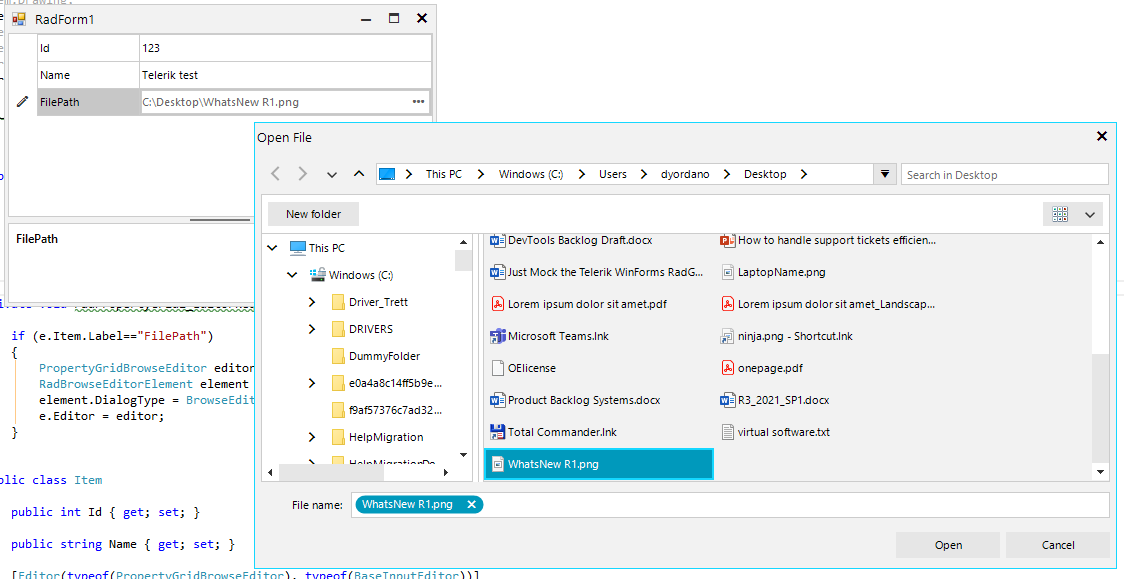Click the Users breadcrumb segment

point(613,174)
